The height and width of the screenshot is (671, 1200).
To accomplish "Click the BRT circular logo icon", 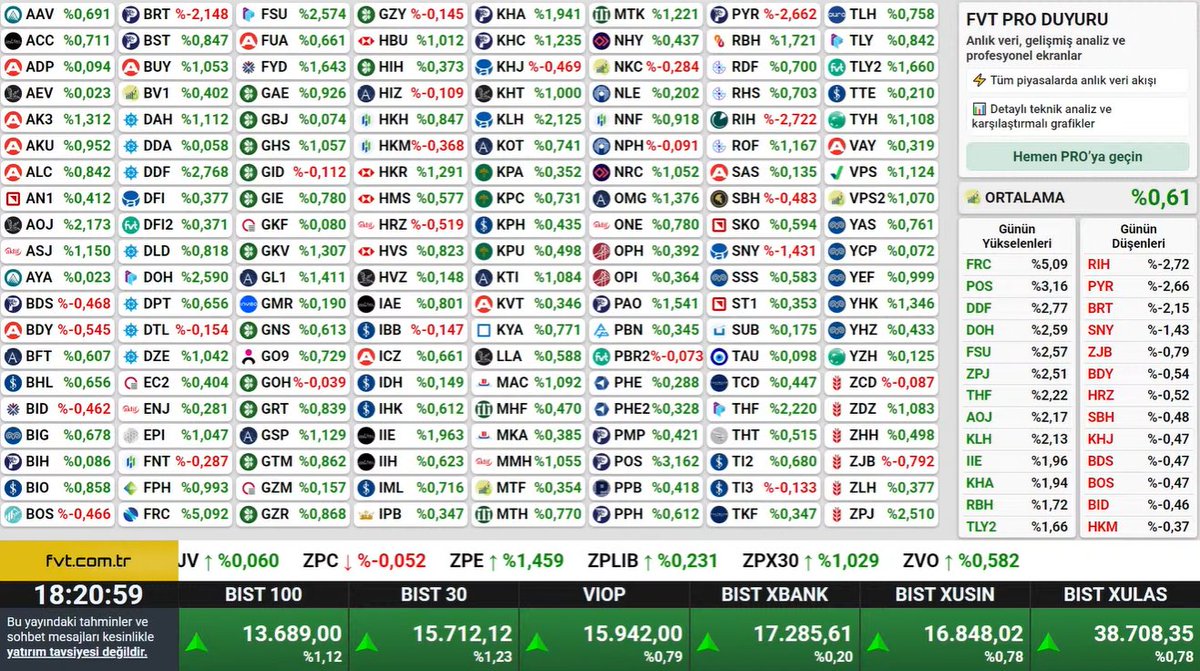I will pyautogui.click(x=130, y=15).
